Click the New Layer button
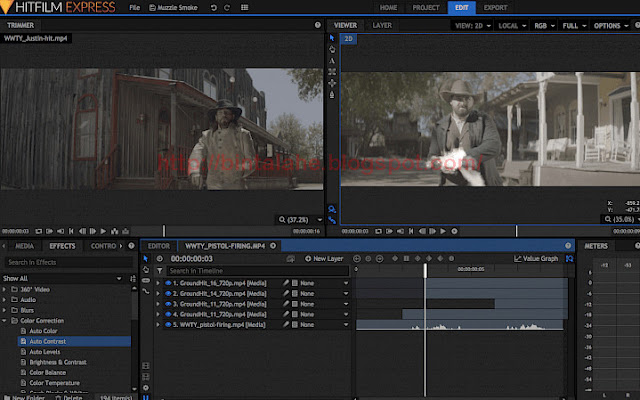Viewport: 640px width, 400px height. tap(324, 258)
